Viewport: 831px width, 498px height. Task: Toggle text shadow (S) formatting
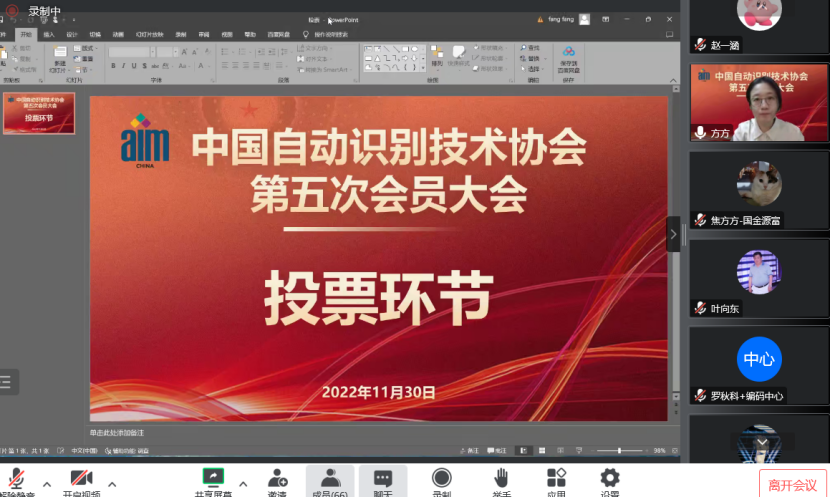coord(144,66)
